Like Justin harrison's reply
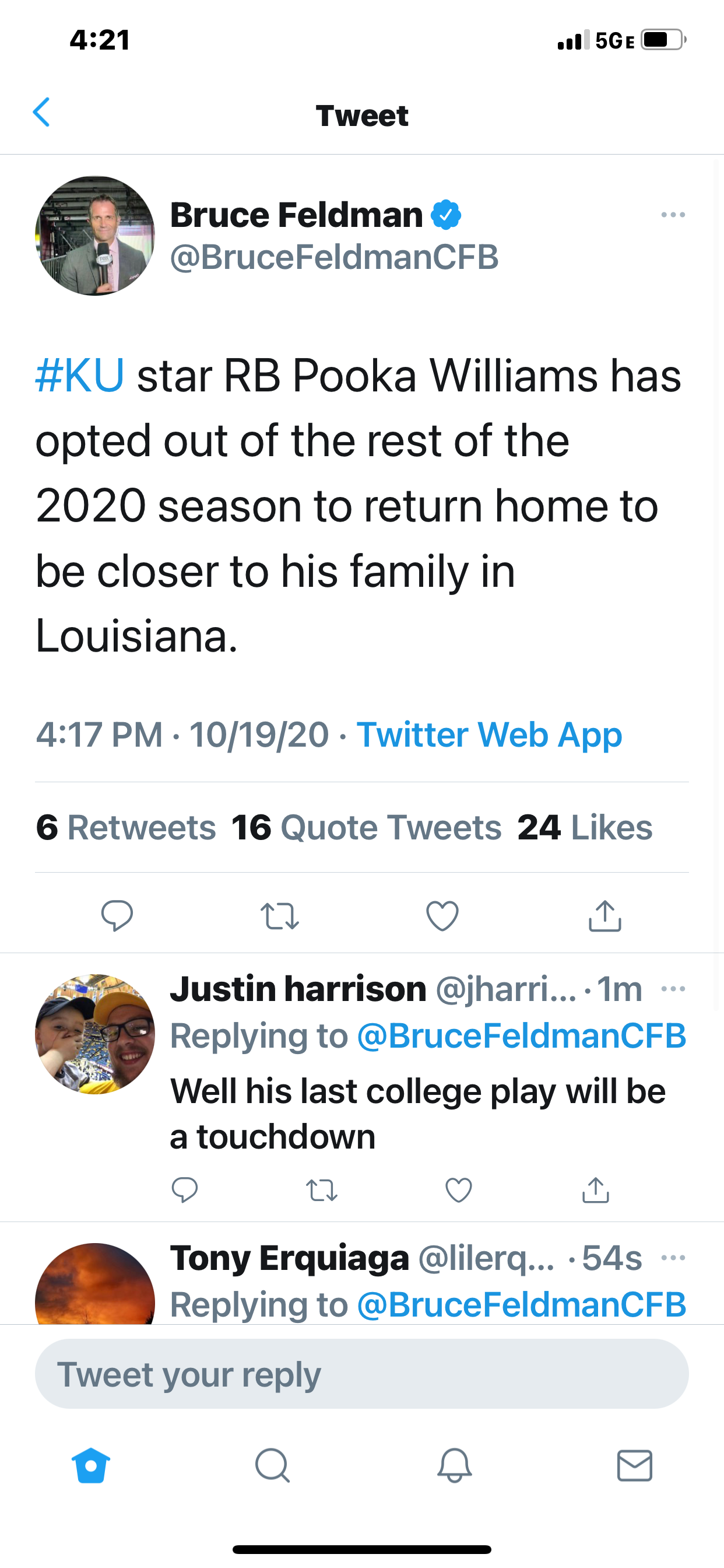Viewport: 724px width, 1568px height. point(458,1190)
